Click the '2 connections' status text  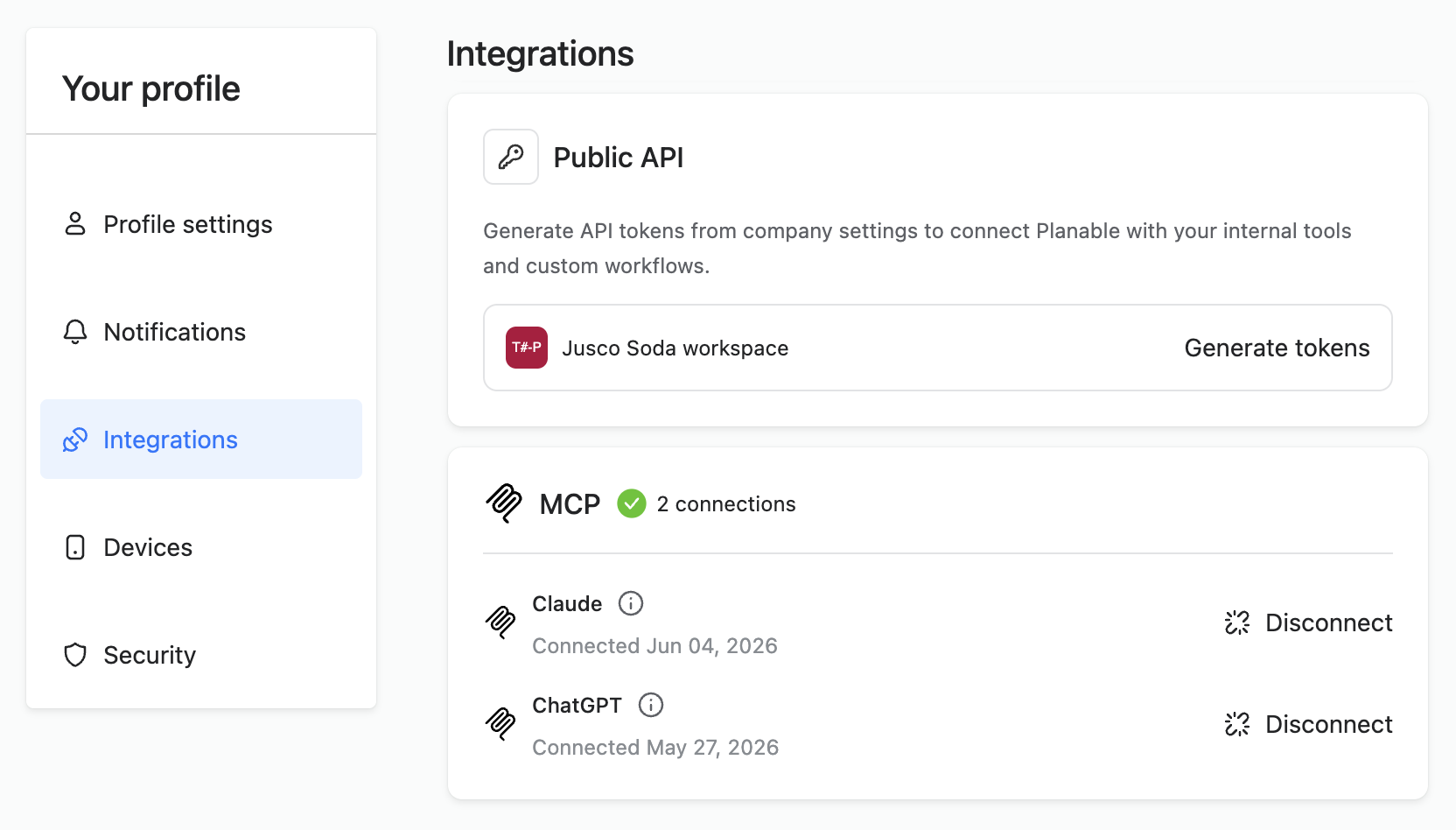coord(726,503)
